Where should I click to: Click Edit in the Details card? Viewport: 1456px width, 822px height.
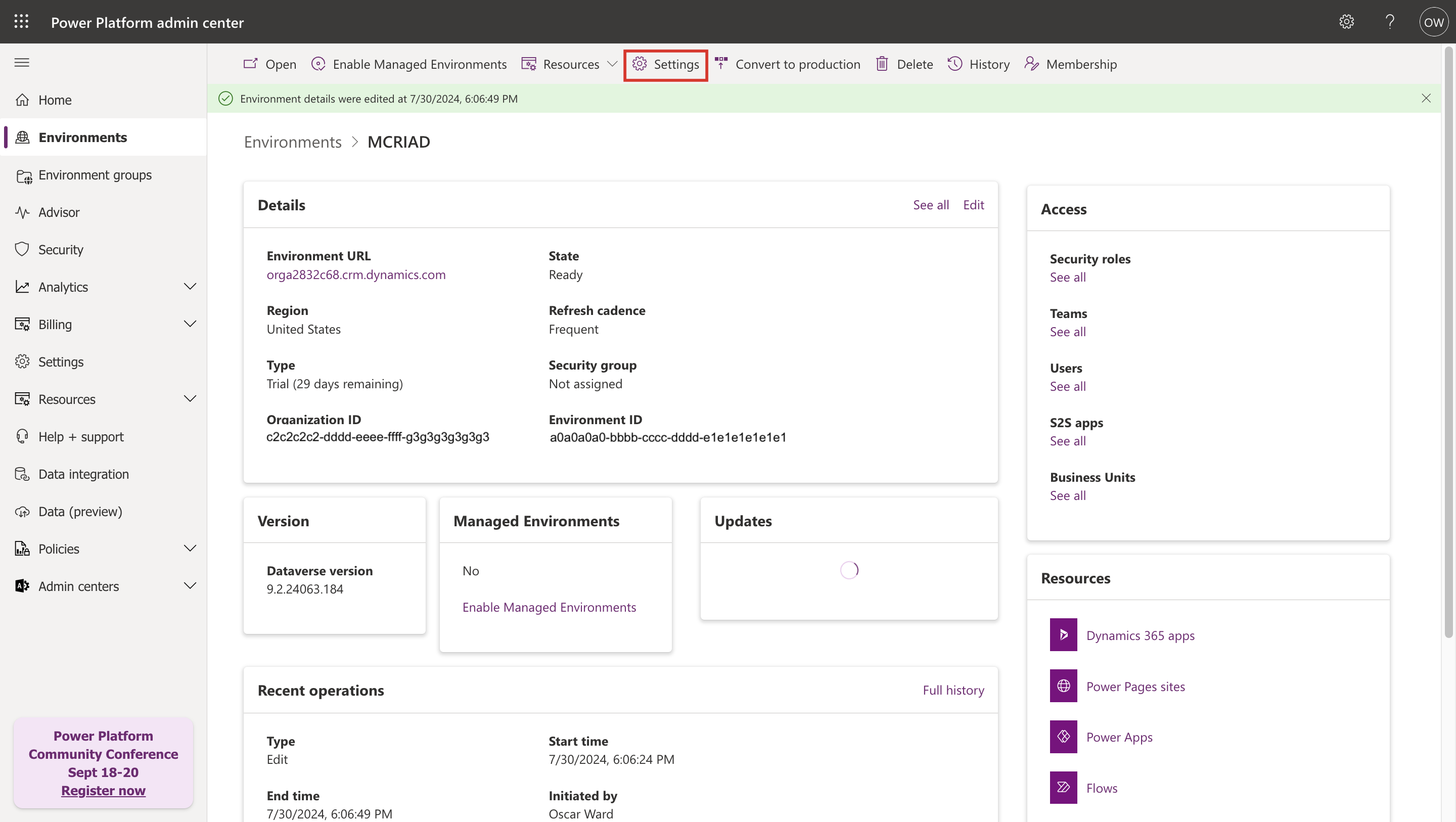pyautogui.click(x=973, y=205)
